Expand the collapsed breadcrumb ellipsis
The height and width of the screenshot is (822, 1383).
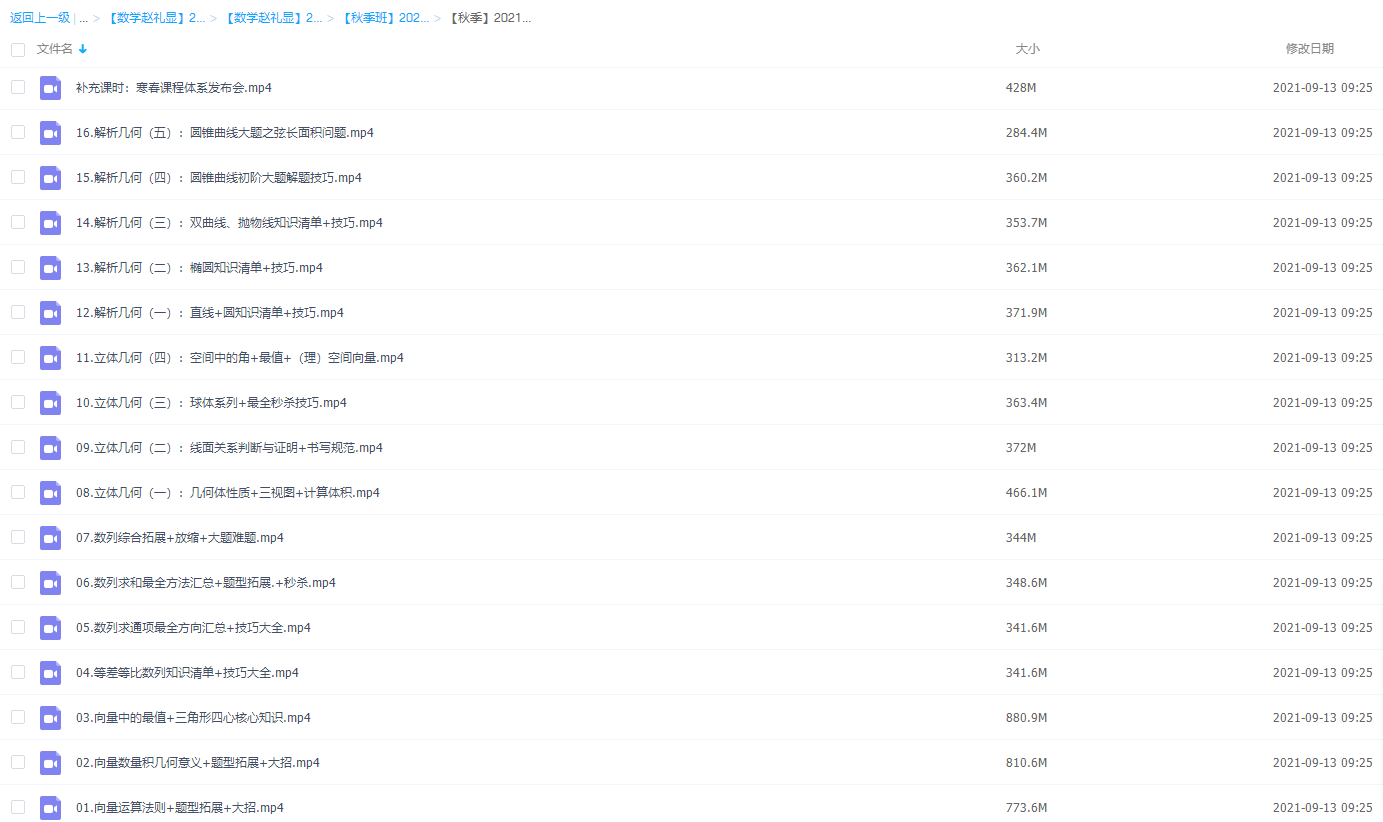coord(84,18)
